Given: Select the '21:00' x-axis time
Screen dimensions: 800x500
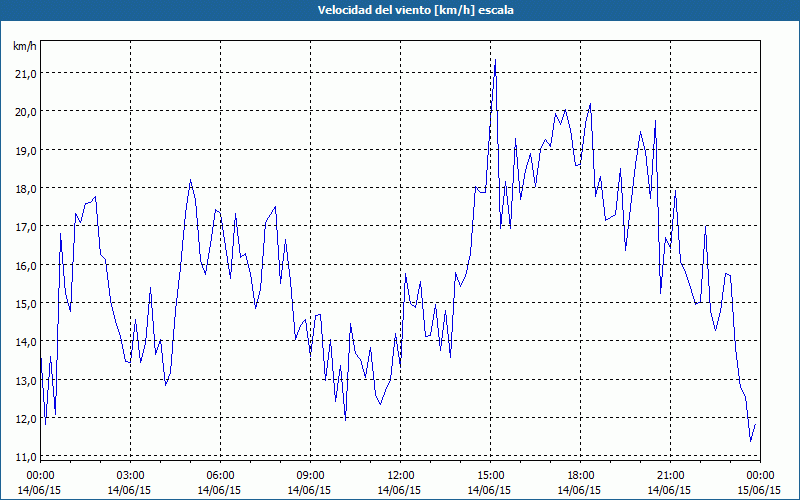Looking at the screenshot, I should [x=670, y=476].
